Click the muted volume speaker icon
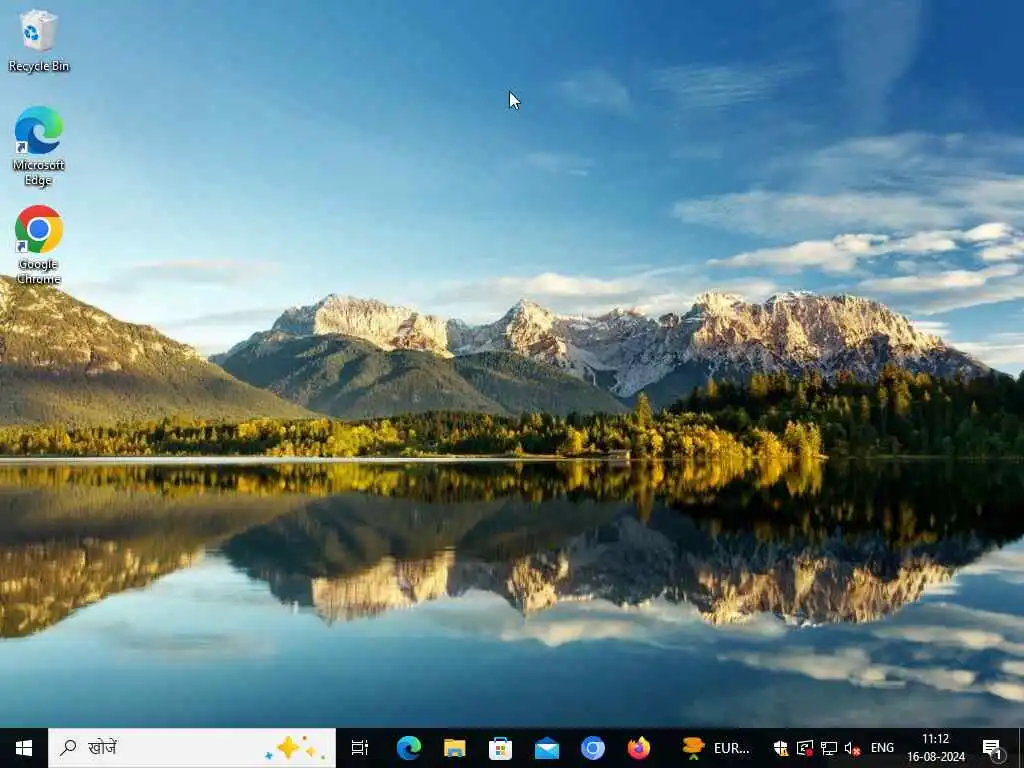The width and height of the screenshot is (1024, 768). tap(852, 748)
